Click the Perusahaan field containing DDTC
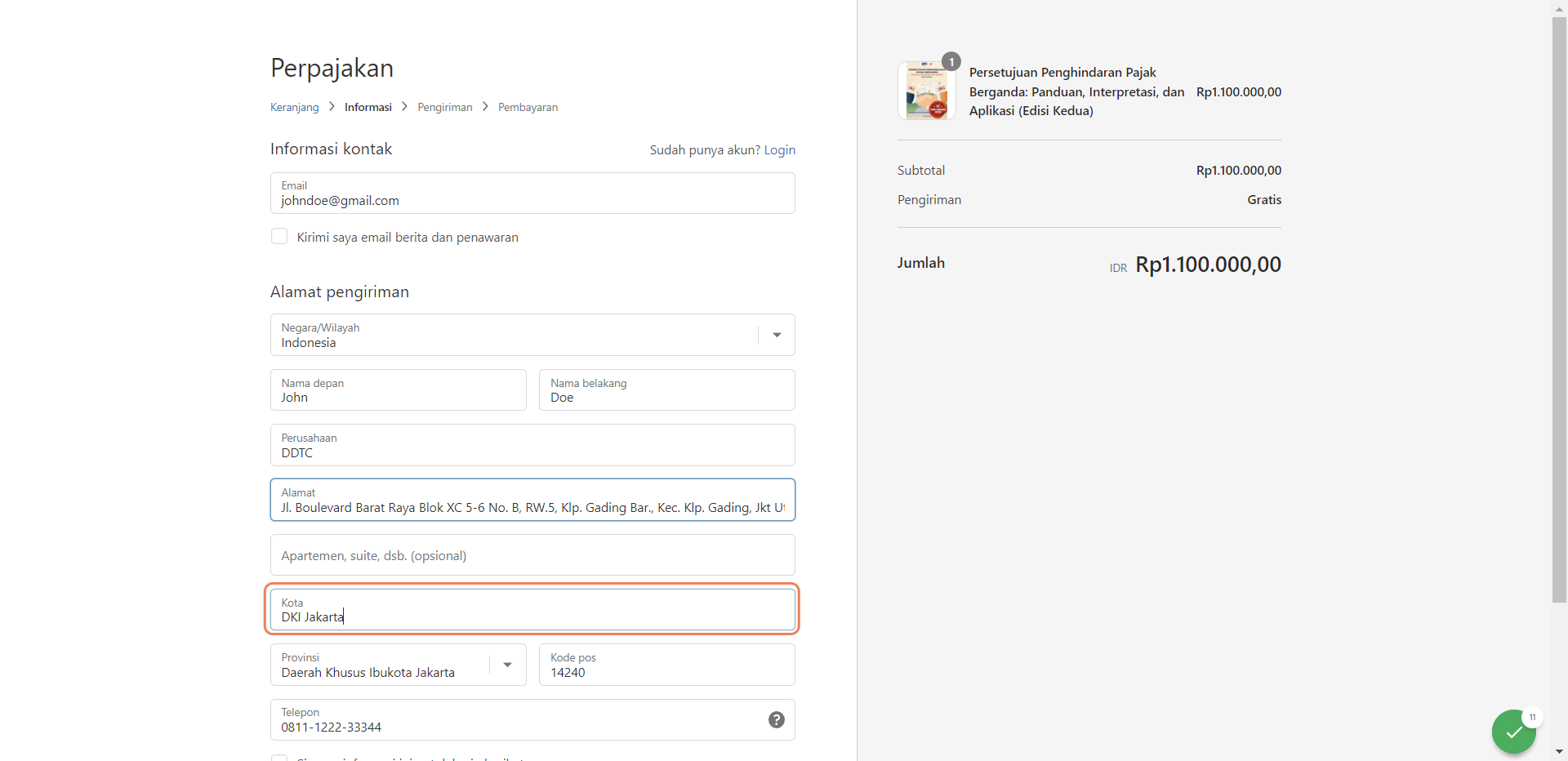This screenshot has height=761, width=1568. [x=532, y=445]
